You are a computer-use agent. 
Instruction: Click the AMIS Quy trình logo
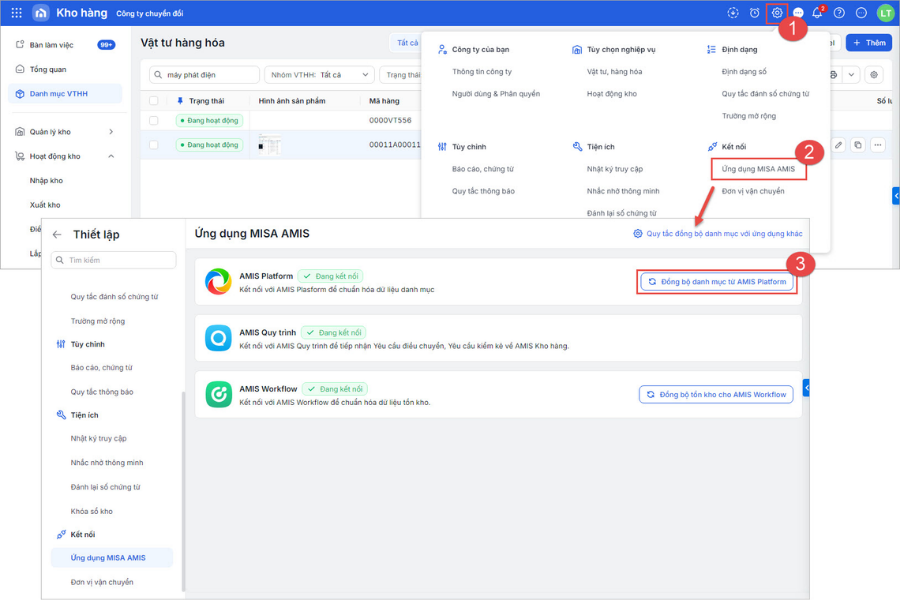[x=218, y=338]
